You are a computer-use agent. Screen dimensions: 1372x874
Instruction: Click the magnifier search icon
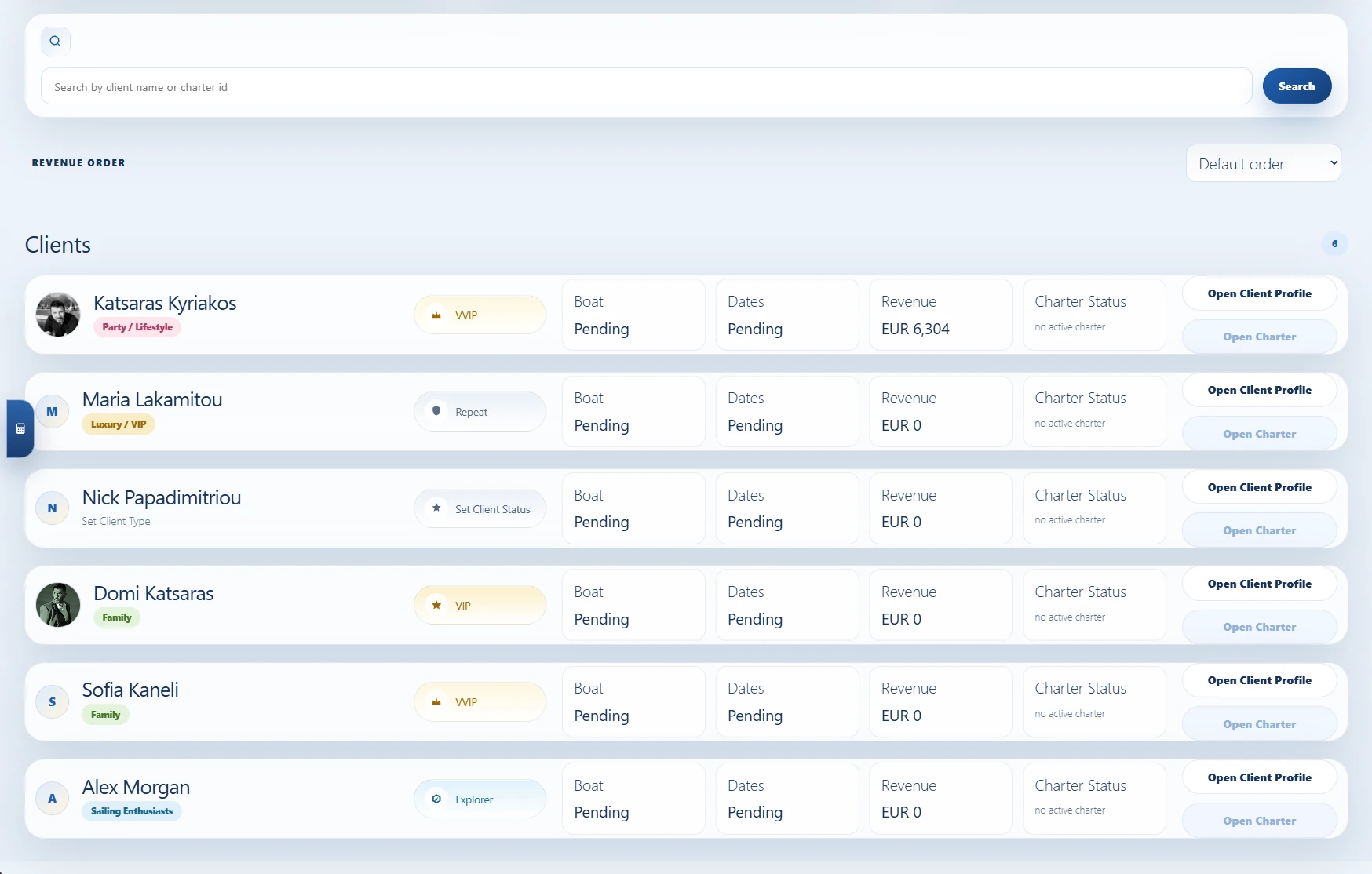click(x=55, y=41)
